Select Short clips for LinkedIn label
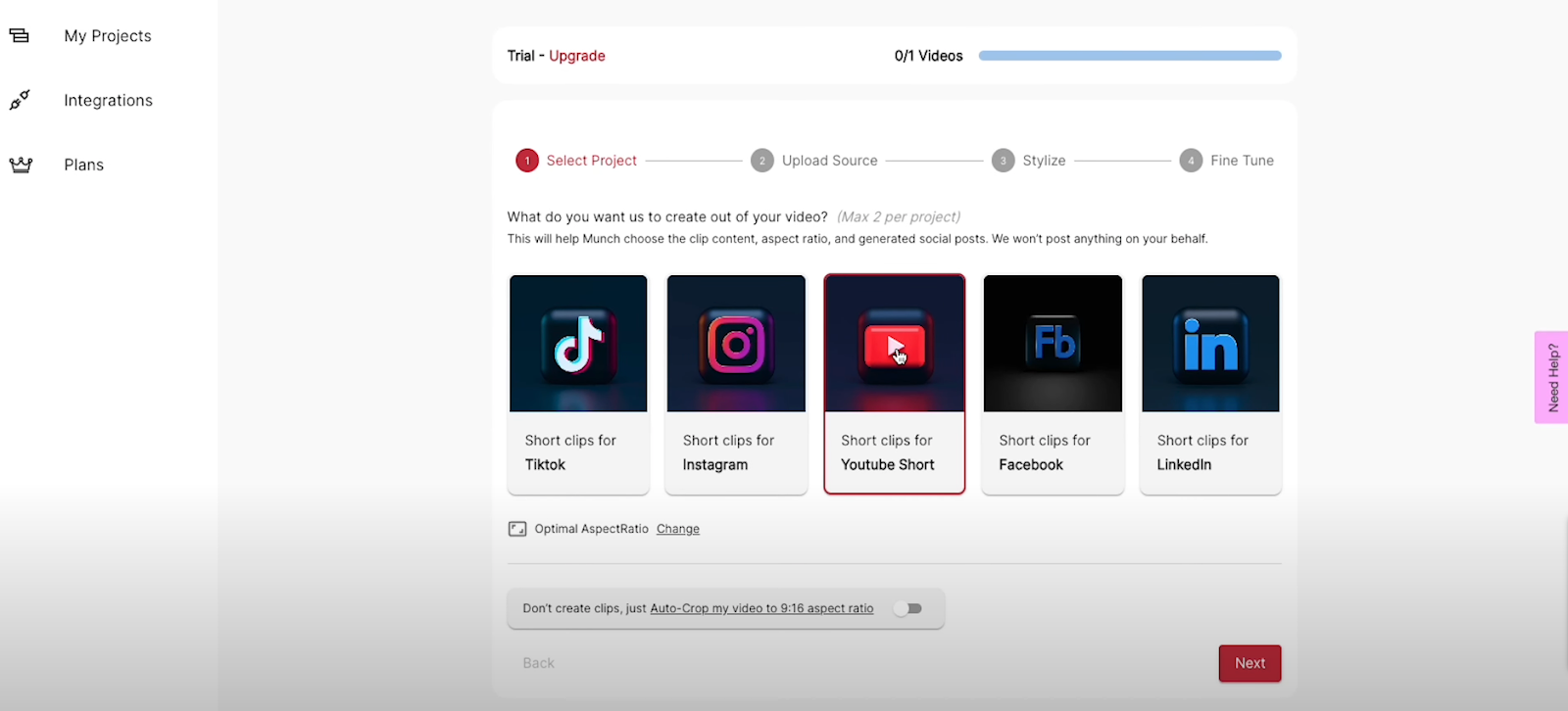Viewport: 1568px width, 711px height. (1202, 452)
